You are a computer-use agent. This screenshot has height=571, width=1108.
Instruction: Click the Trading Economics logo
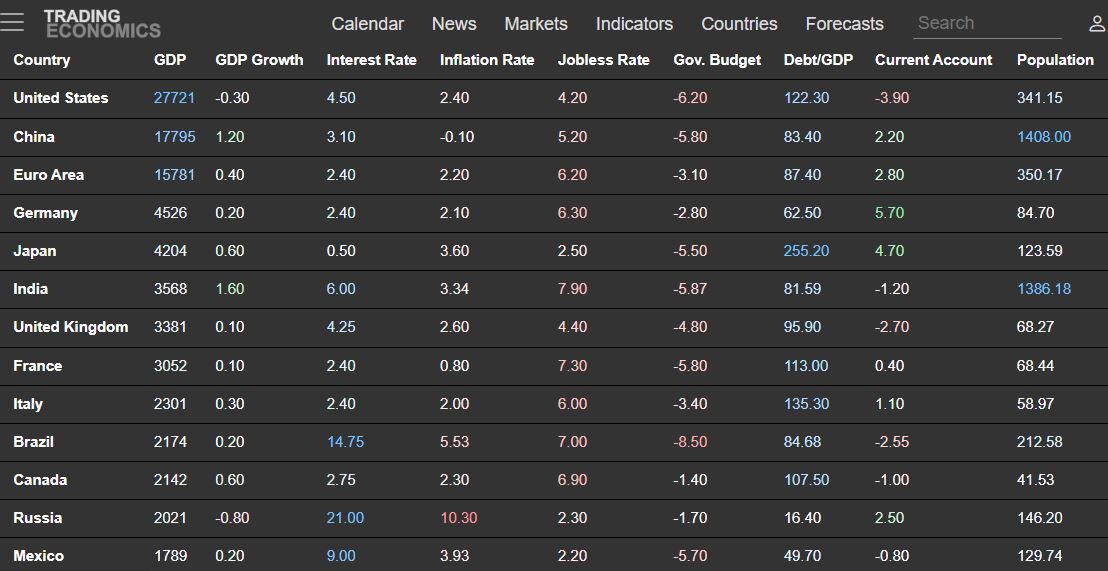(x=102, y=23)
